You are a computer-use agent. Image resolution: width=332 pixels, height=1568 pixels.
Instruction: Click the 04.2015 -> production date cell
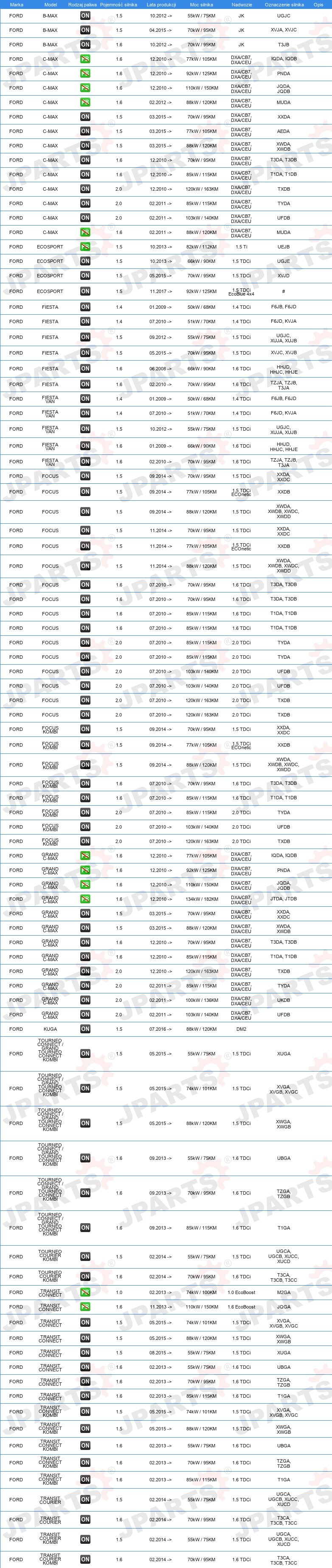160,30
